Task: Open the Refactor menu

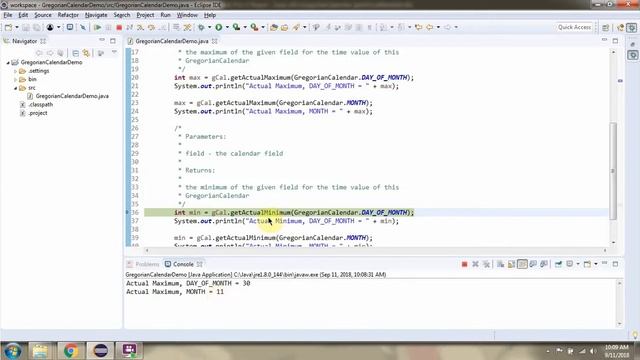Action: [x=68, y=15]
